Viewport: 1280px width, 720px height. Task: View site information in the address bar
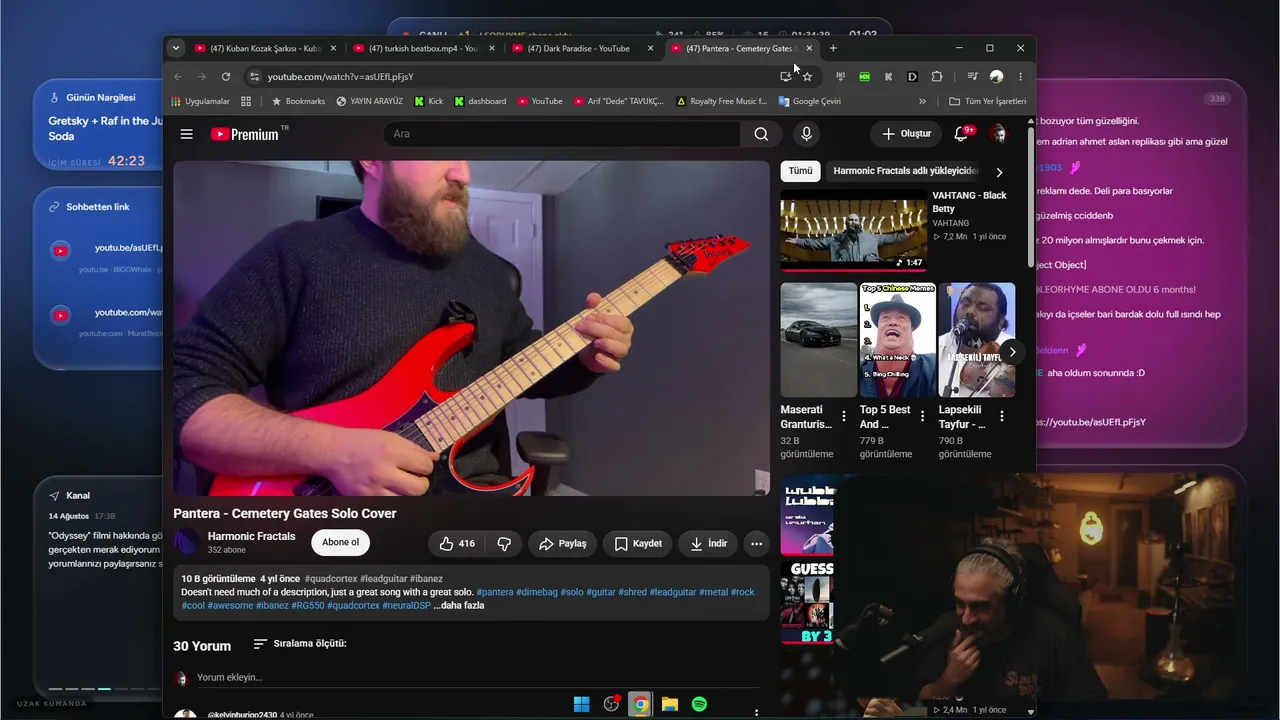pos(254,77)
